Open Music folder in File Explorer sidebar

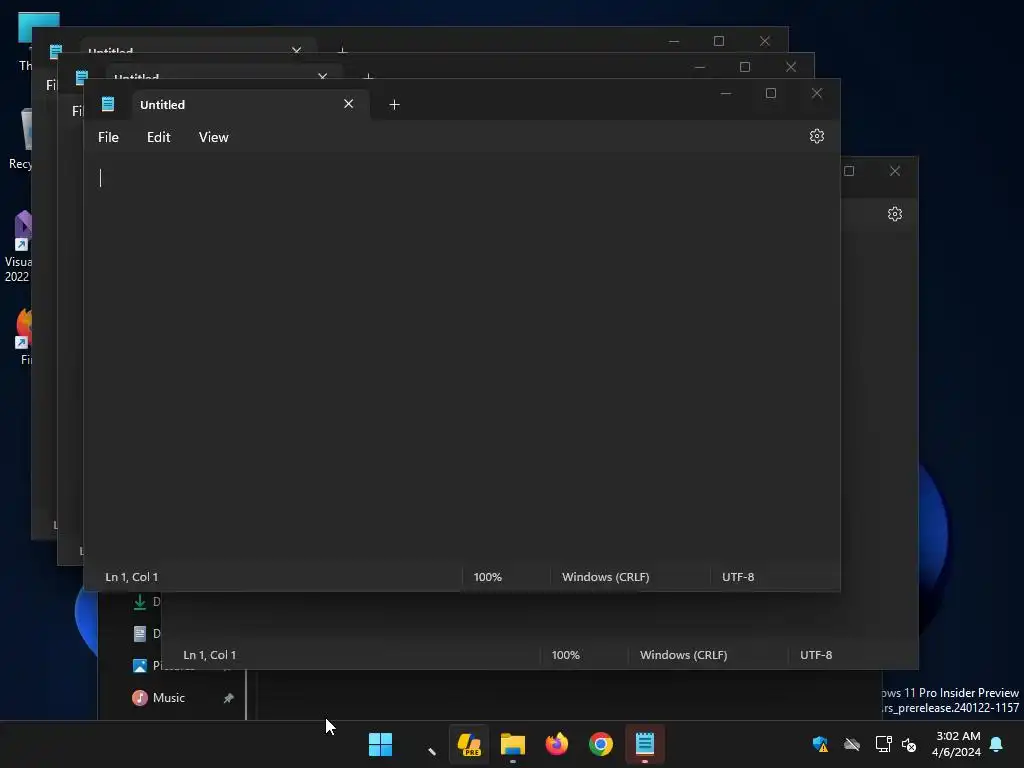click(168, 697)
